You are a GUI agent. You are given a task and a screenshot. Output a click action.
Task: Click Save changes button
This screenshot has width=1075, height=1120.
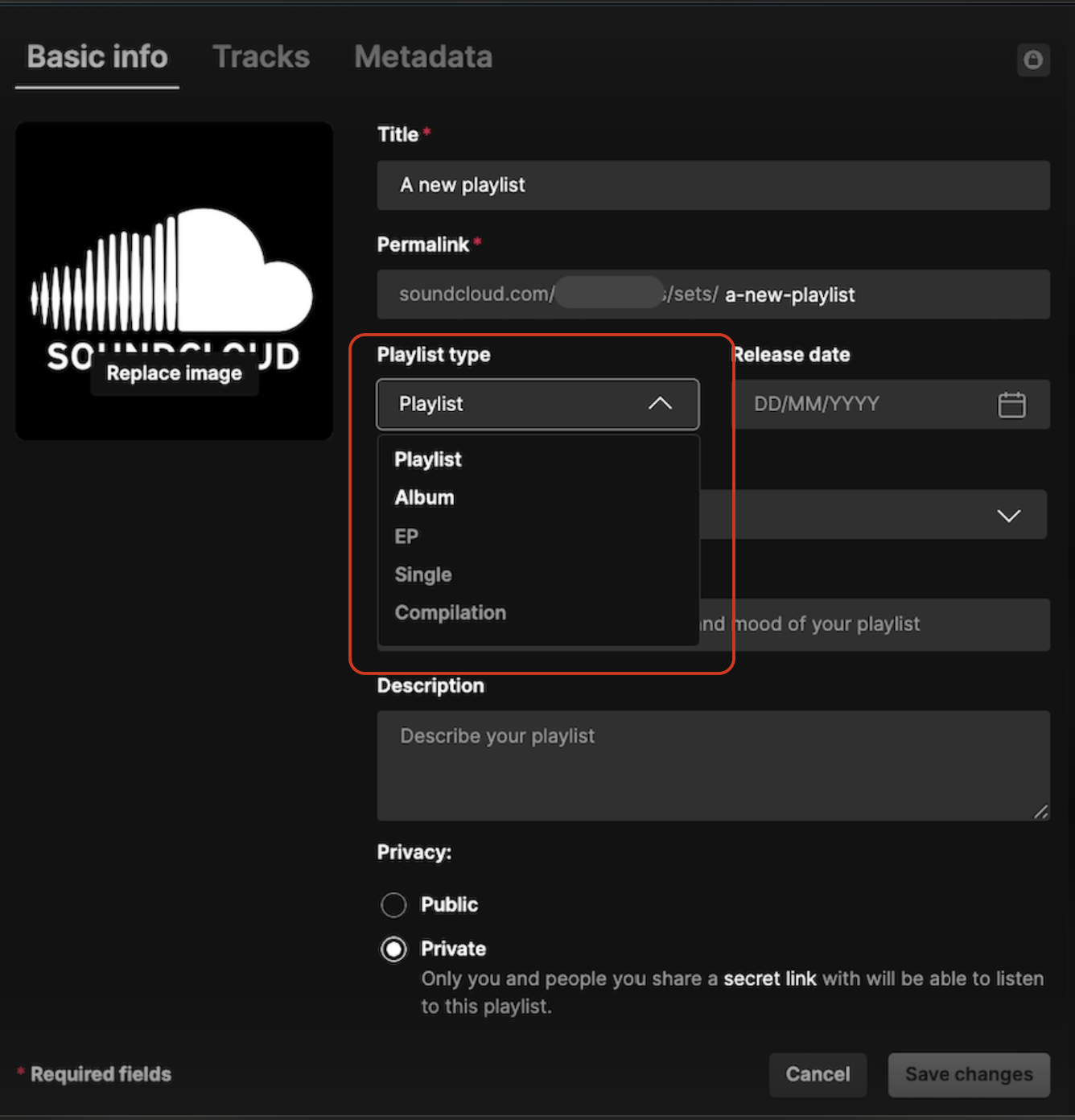pos(969,1074)
